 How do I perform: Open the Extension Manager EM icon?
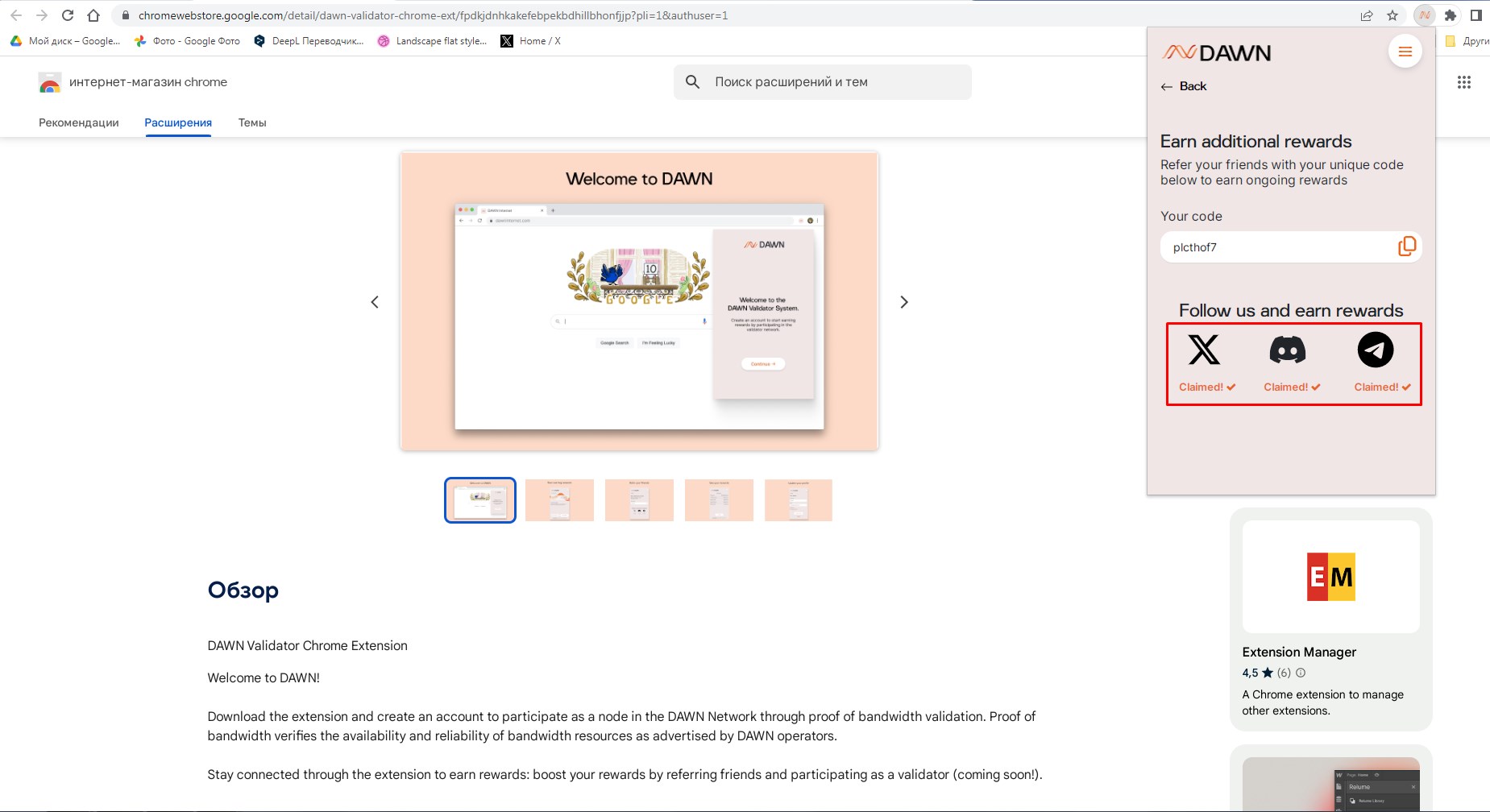click(1331, 577)
